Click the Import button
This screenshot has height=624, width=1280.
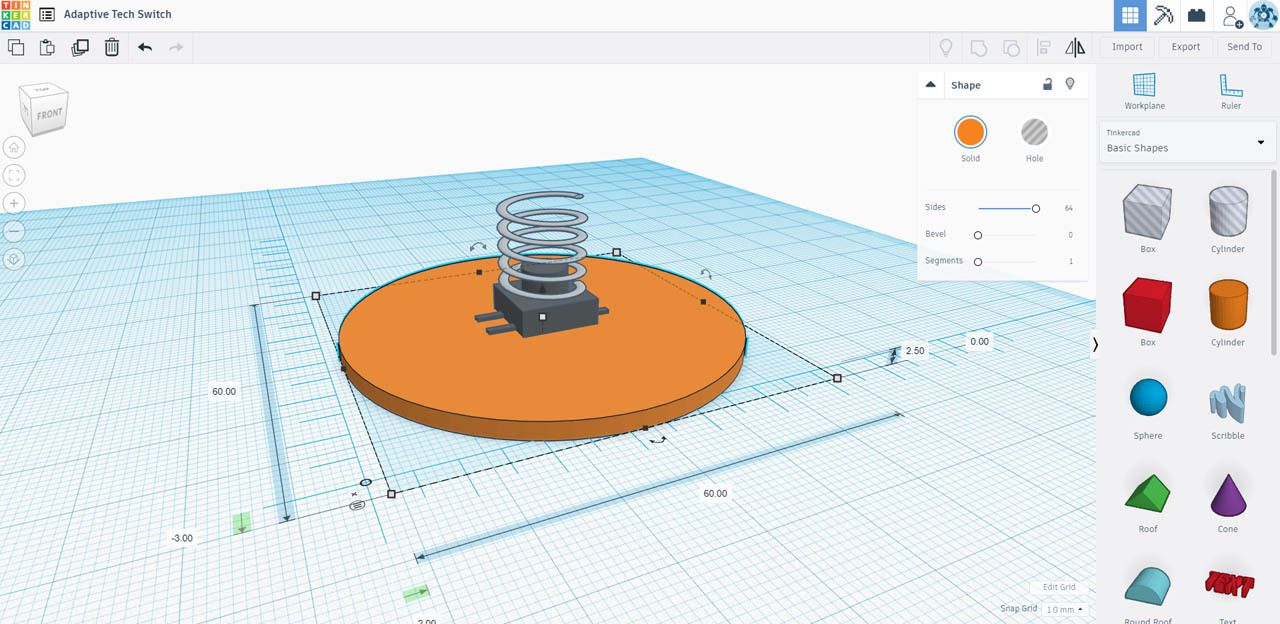[x=1127, y=46]
